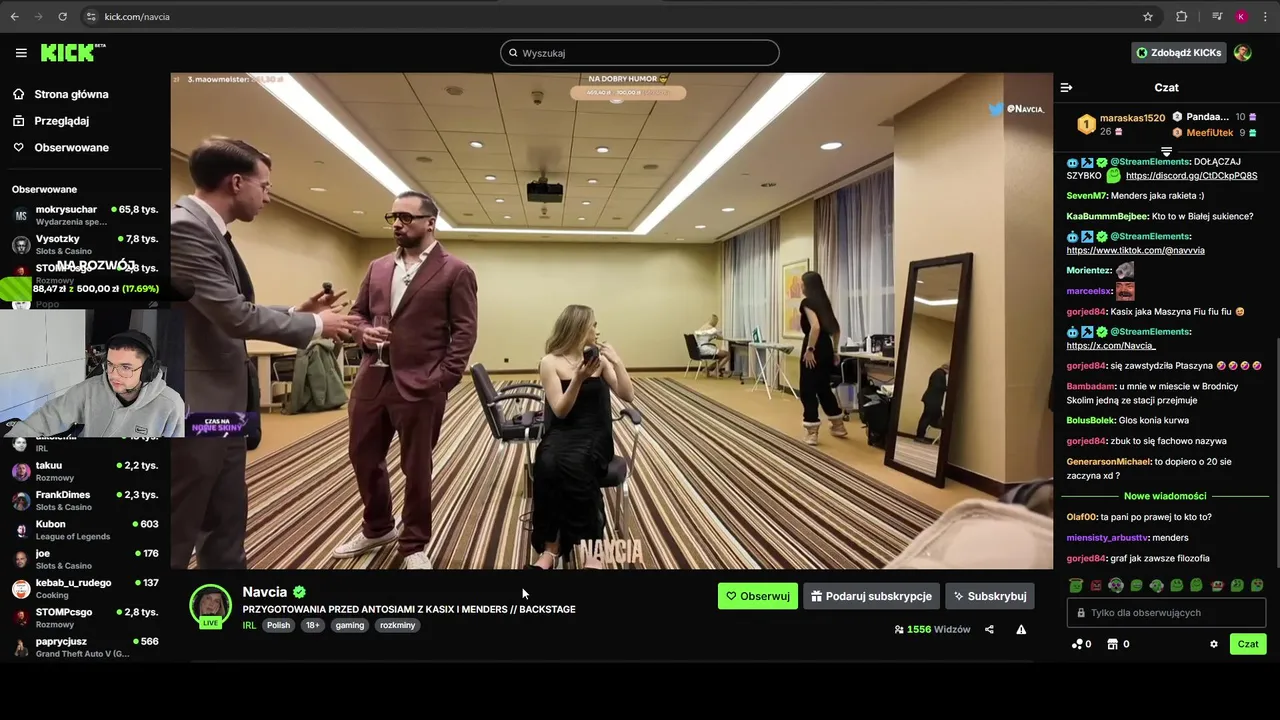Screen dimensions: 1280x720
Task: Click the Obserwuj follow button
Action: point(758,596)
